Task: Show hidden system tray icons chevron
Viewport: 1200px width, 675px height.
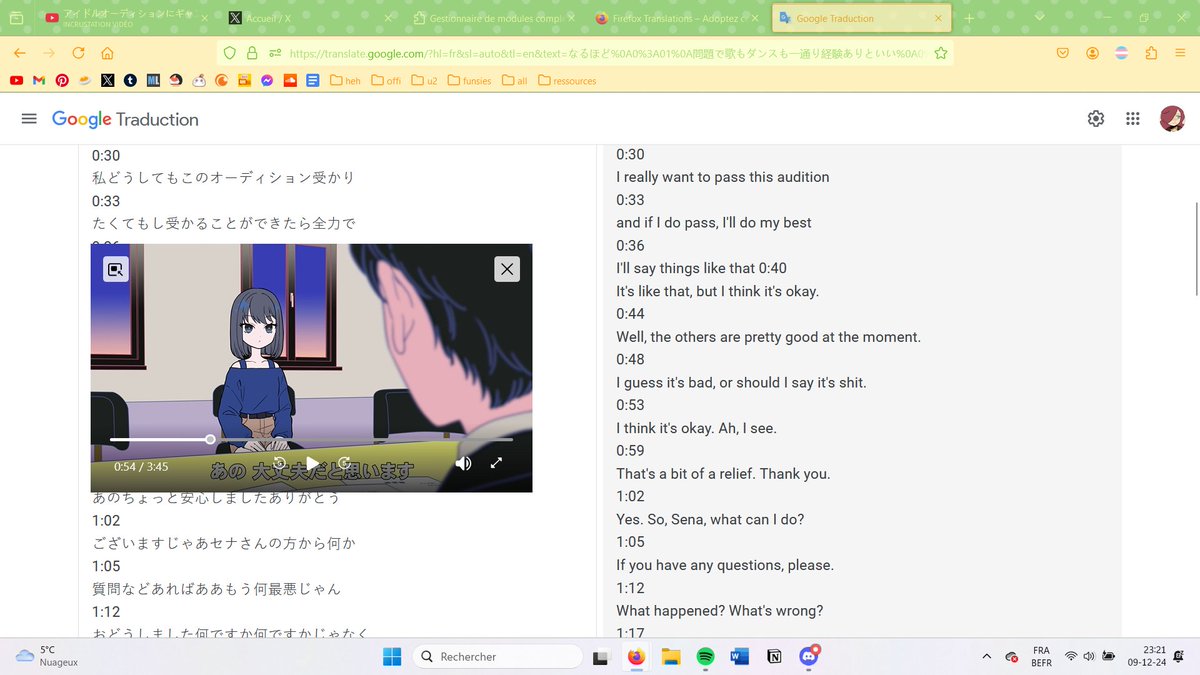Action: coord(987,656)
